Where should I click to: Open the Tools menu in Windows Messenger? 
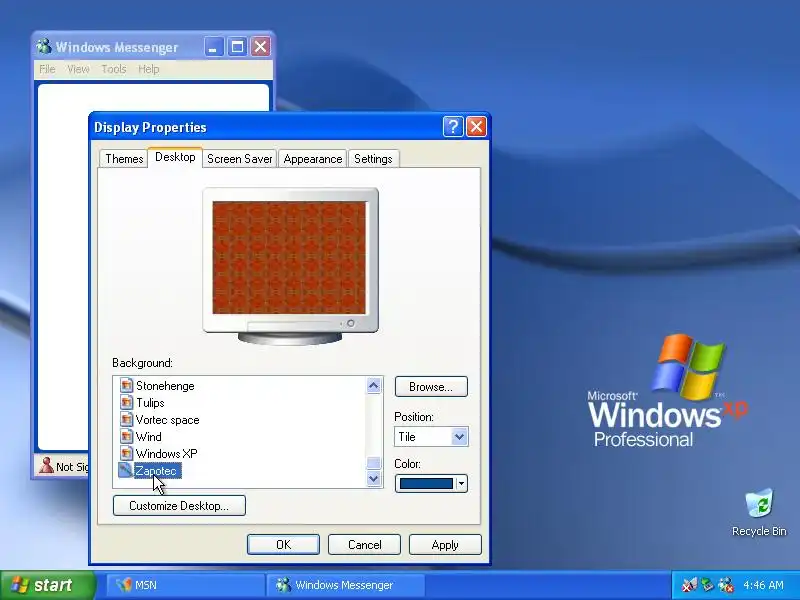114,69
